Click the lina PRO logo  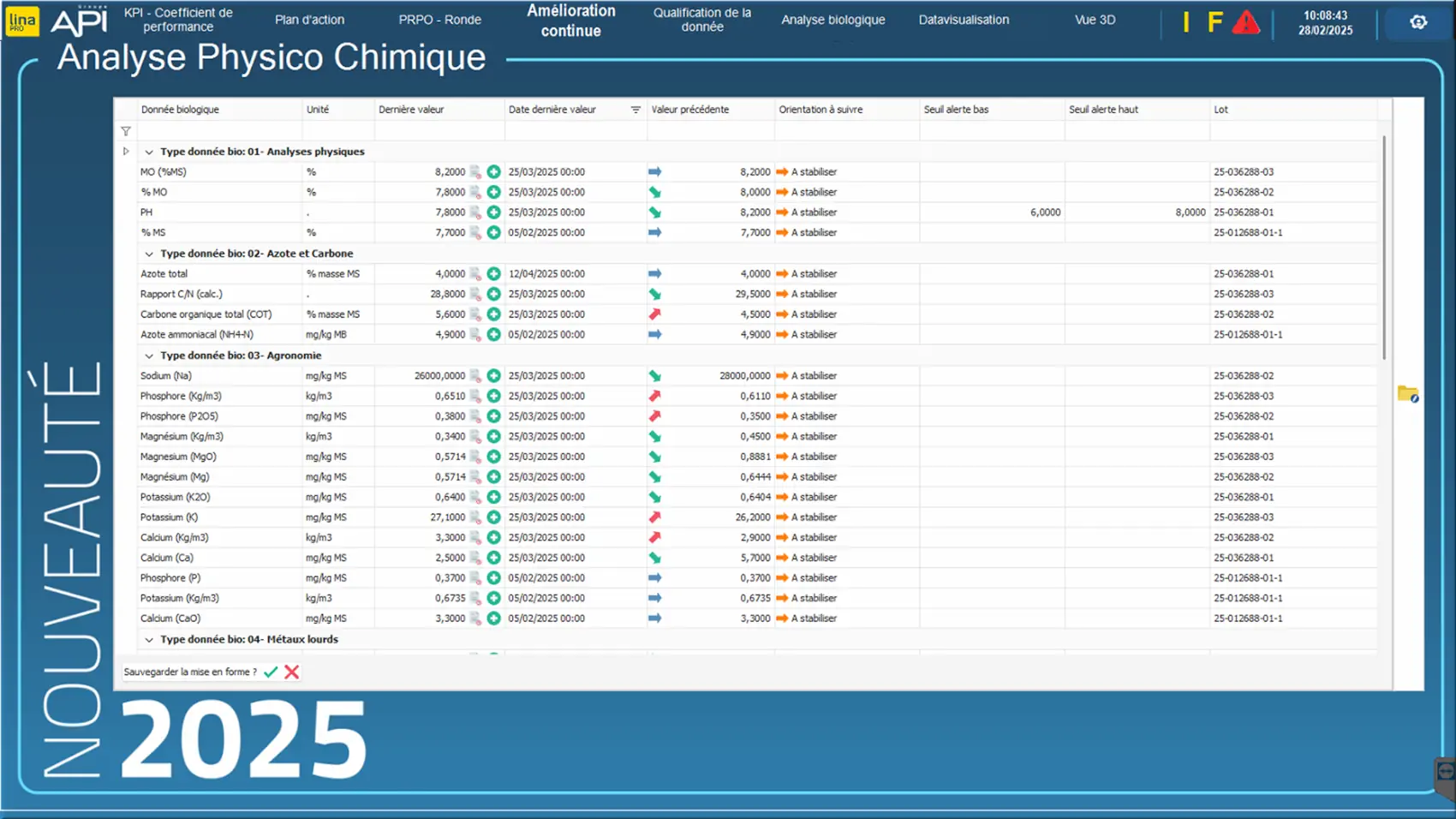coord(22,21)
